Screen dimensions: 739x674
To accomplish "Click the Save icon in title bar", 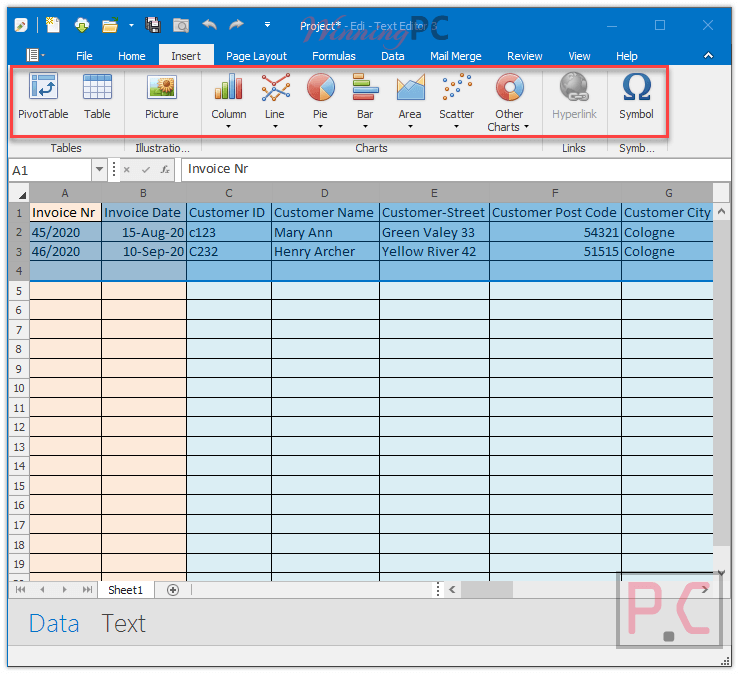I will coord(153,25).
